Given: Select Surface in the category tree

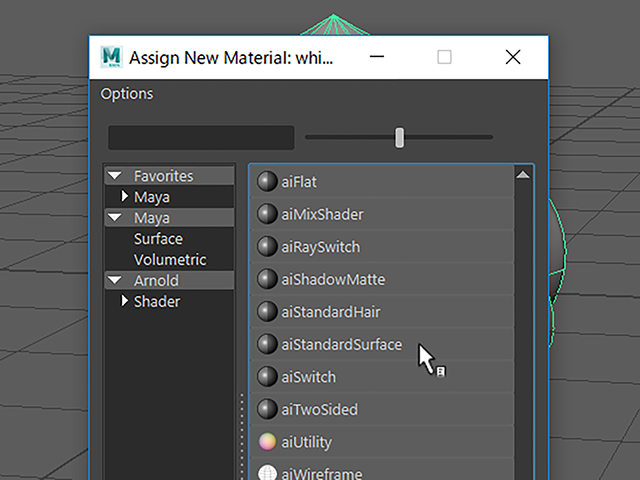Looking at the screenshot, I should [158, 239].
